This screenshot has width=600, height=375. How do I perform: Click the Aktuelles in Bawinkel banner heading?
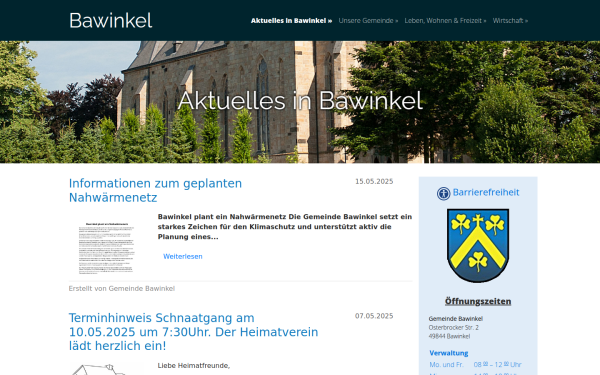pyautogui.click(x=300, y=101)
